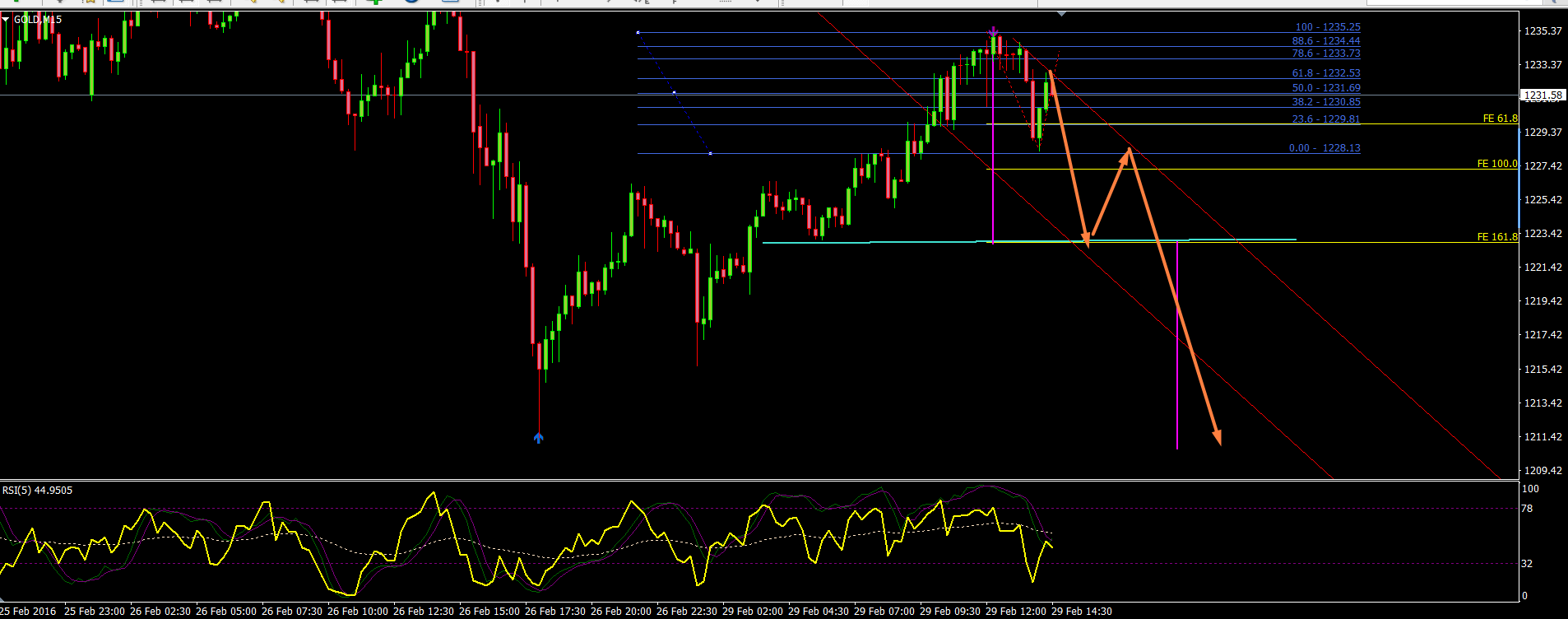Image resolution: width=1568 pixels, height=619 pixels.
Task: Click the FE 100.0 expansion label
Action: (1498, 164)
